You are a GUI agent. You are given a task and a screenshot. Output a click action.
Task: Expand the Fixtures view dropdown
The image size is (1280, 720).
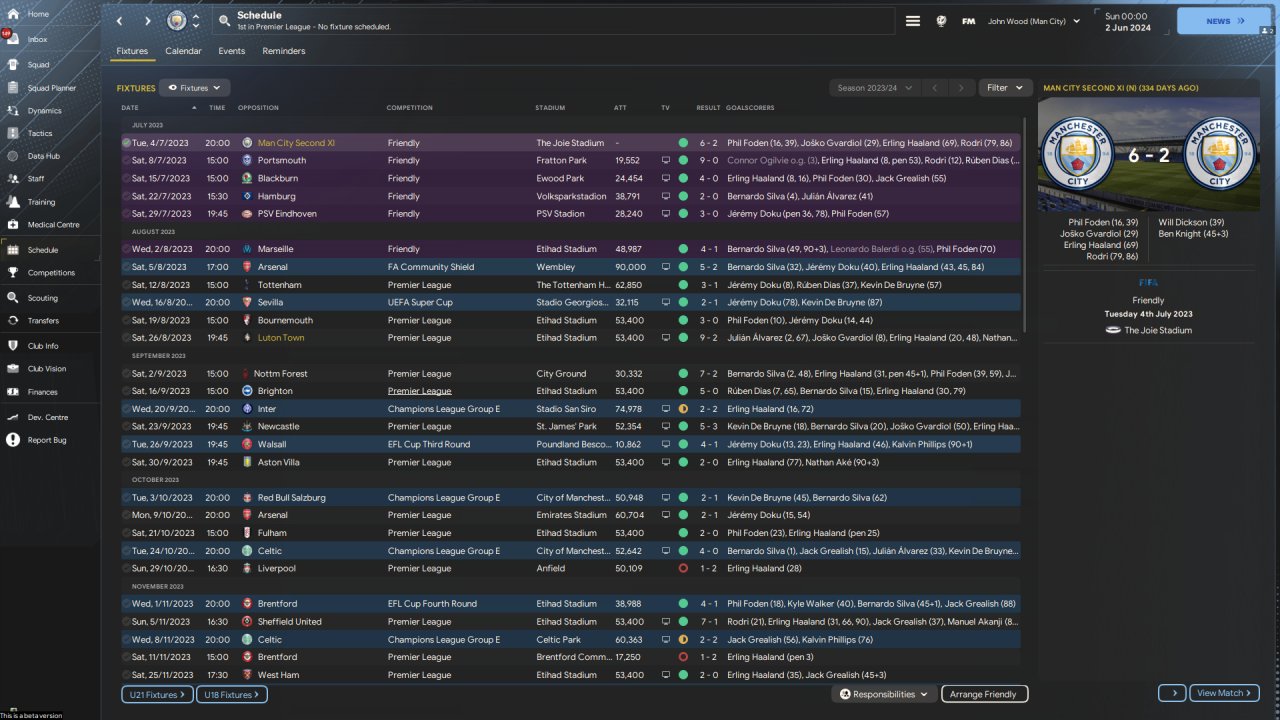tap(195, 88)
